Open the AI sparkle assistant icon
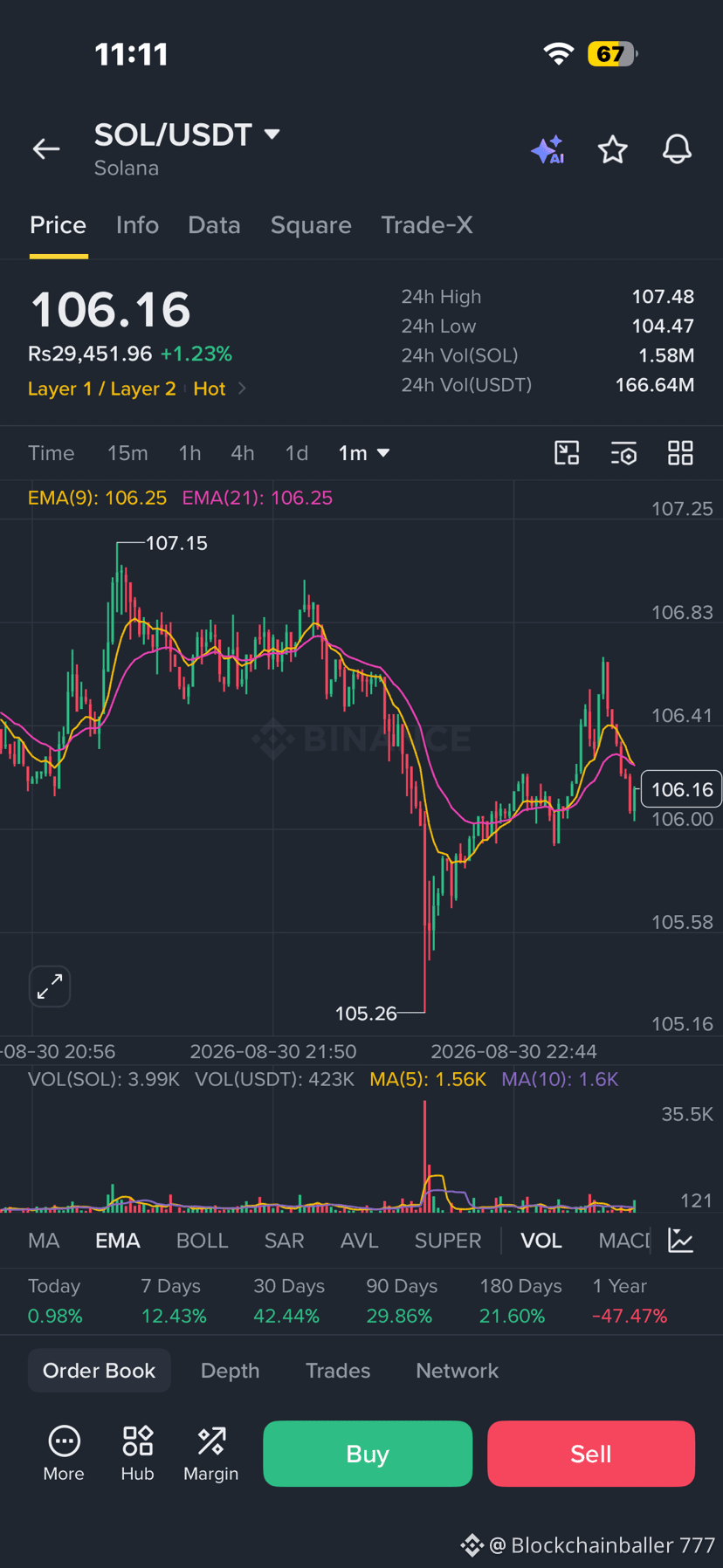723x1568 pixels. point(548,150)
